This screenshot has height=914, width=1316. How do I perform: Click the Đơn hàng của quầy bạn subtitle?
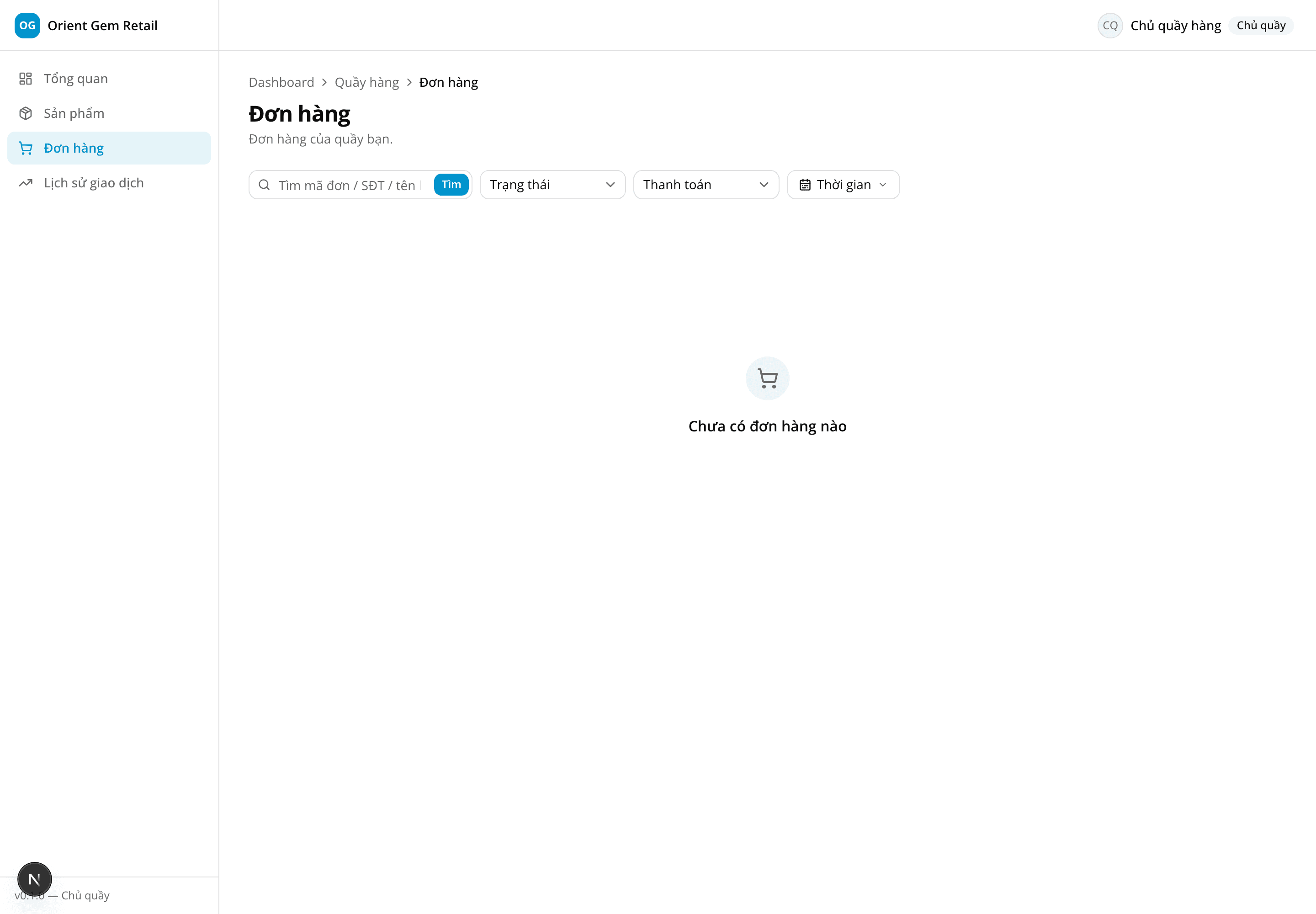pos(321,139)
